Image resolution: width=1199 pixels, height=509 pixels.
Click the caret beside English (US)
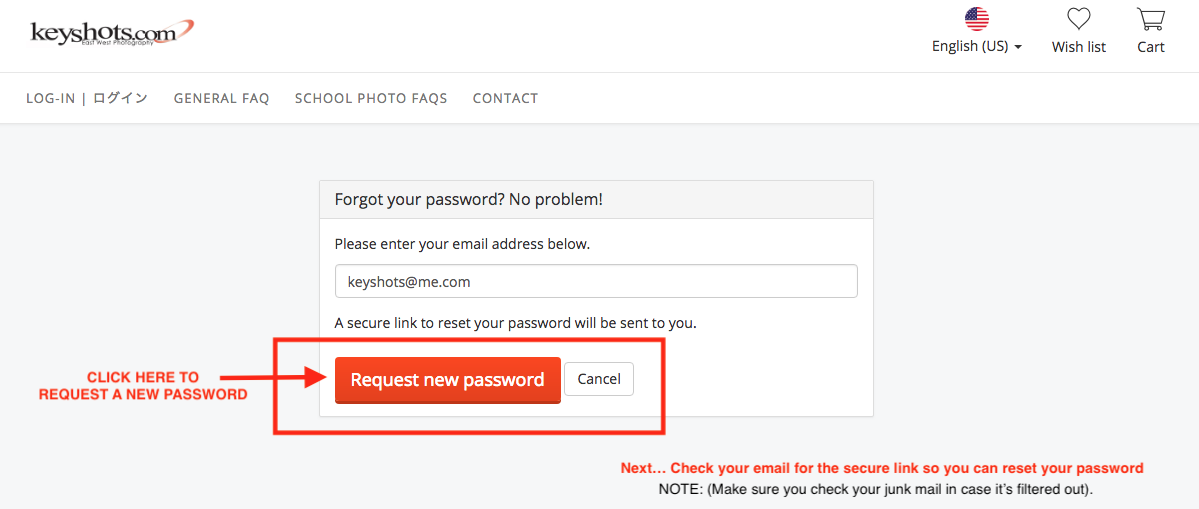[1018, 47]
